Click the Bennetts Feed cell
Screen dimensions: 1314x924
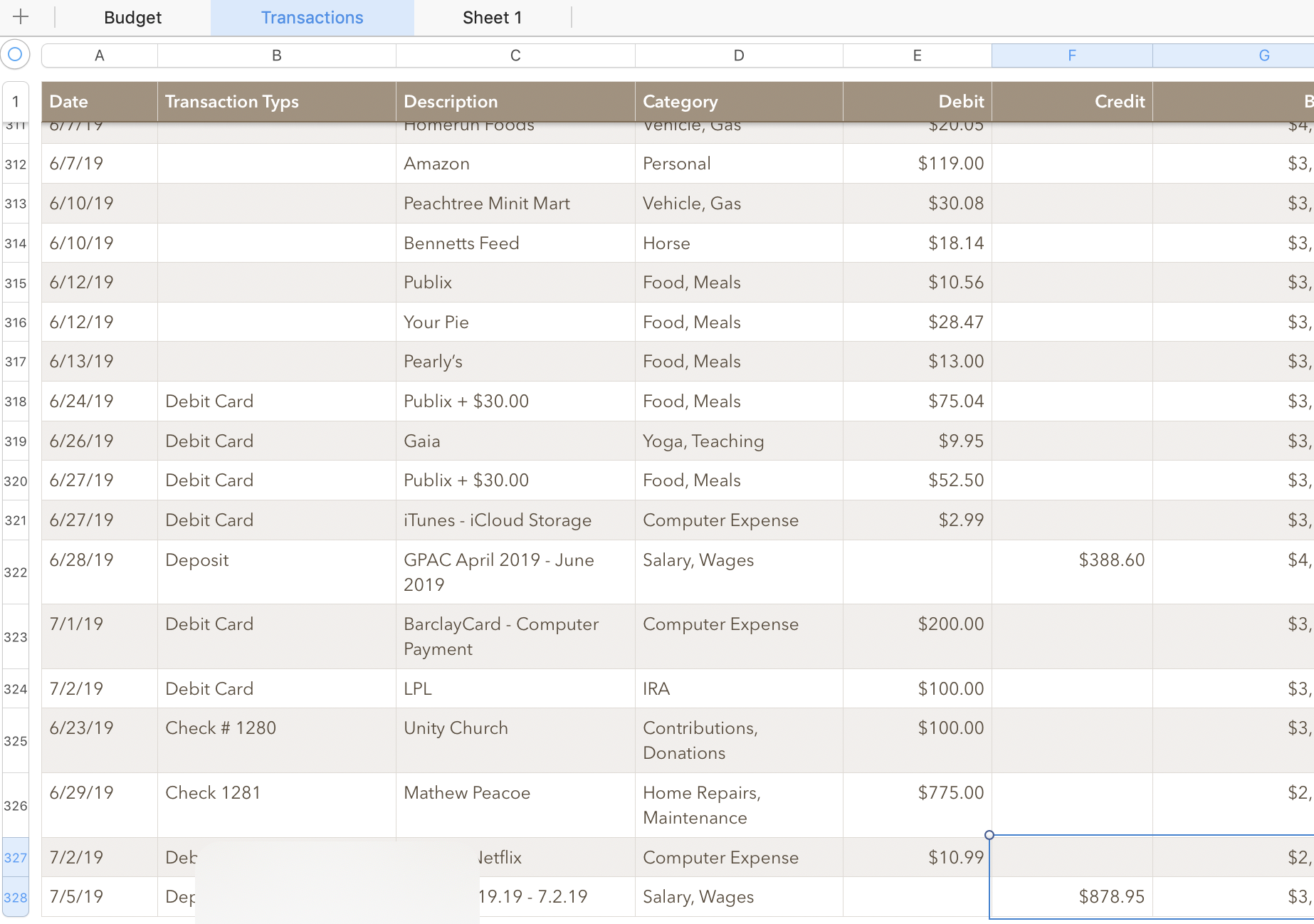pyautogui.click(x=515, y=243)
